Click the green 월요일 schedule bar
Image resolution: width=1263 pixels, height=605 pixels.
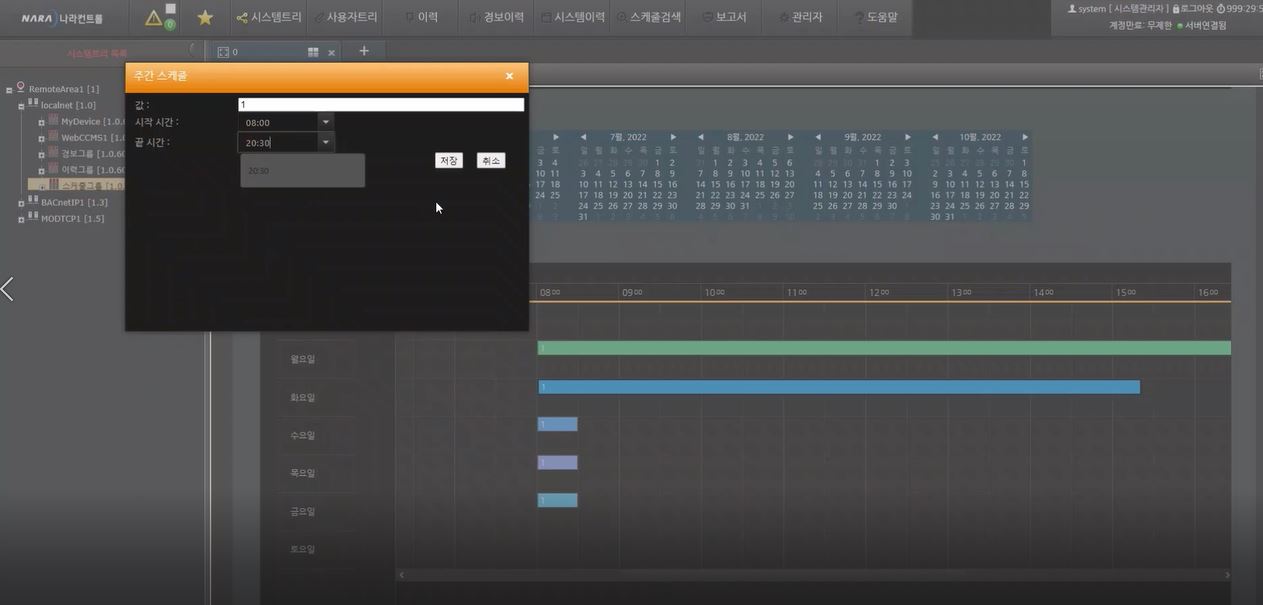[x=884, y=348]
